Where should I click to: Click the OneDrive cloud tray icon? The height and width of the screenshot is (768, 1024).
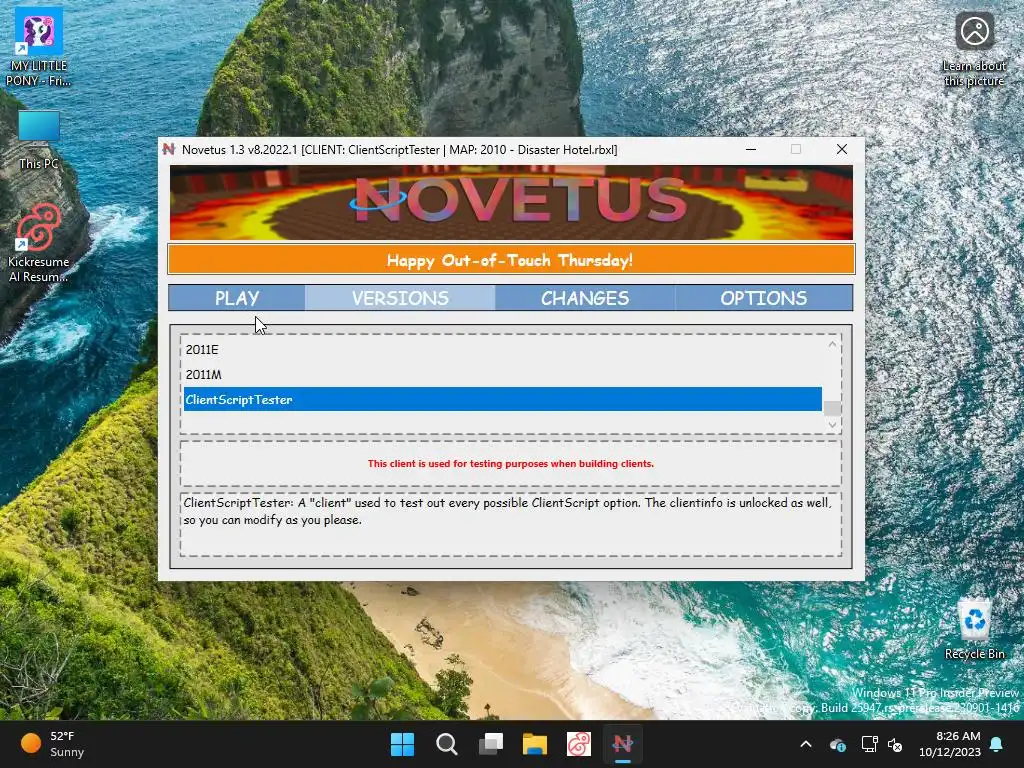(x=838, y=744)
